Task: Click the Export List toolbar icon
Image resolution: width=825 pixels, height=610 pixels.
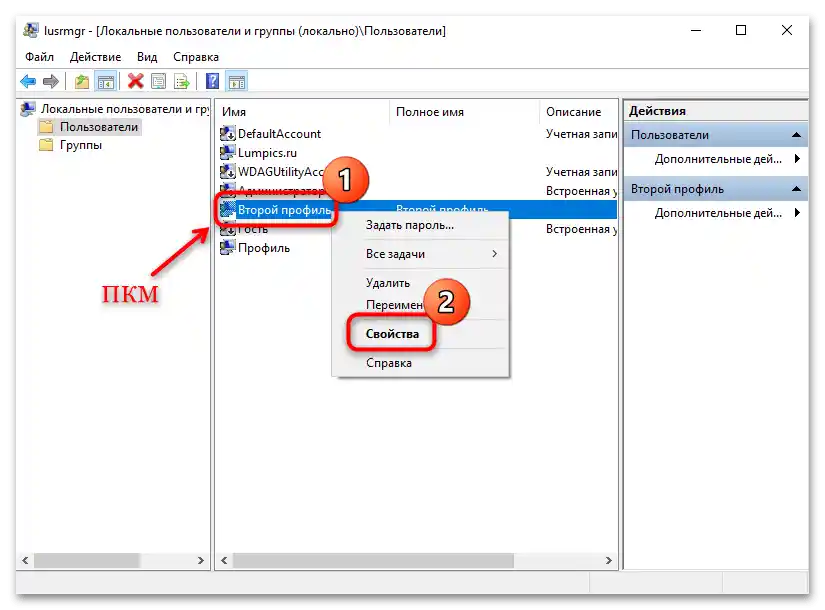Action: (x=182, y=82)
